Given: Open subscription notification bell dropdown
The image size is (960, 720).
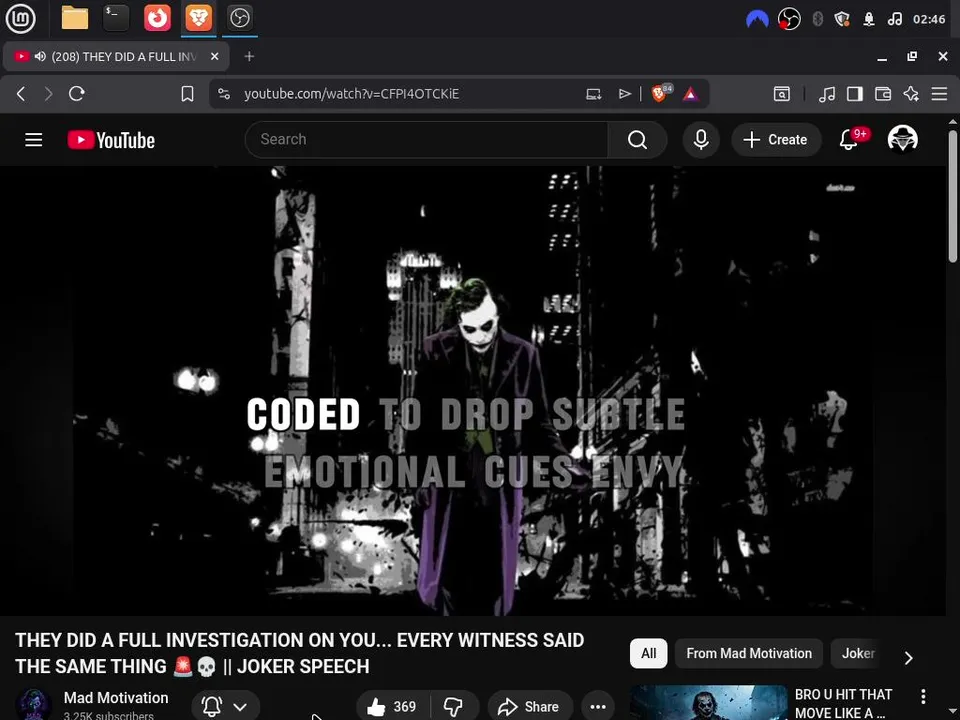Looking at the screenshot, I should click(225, 707).
